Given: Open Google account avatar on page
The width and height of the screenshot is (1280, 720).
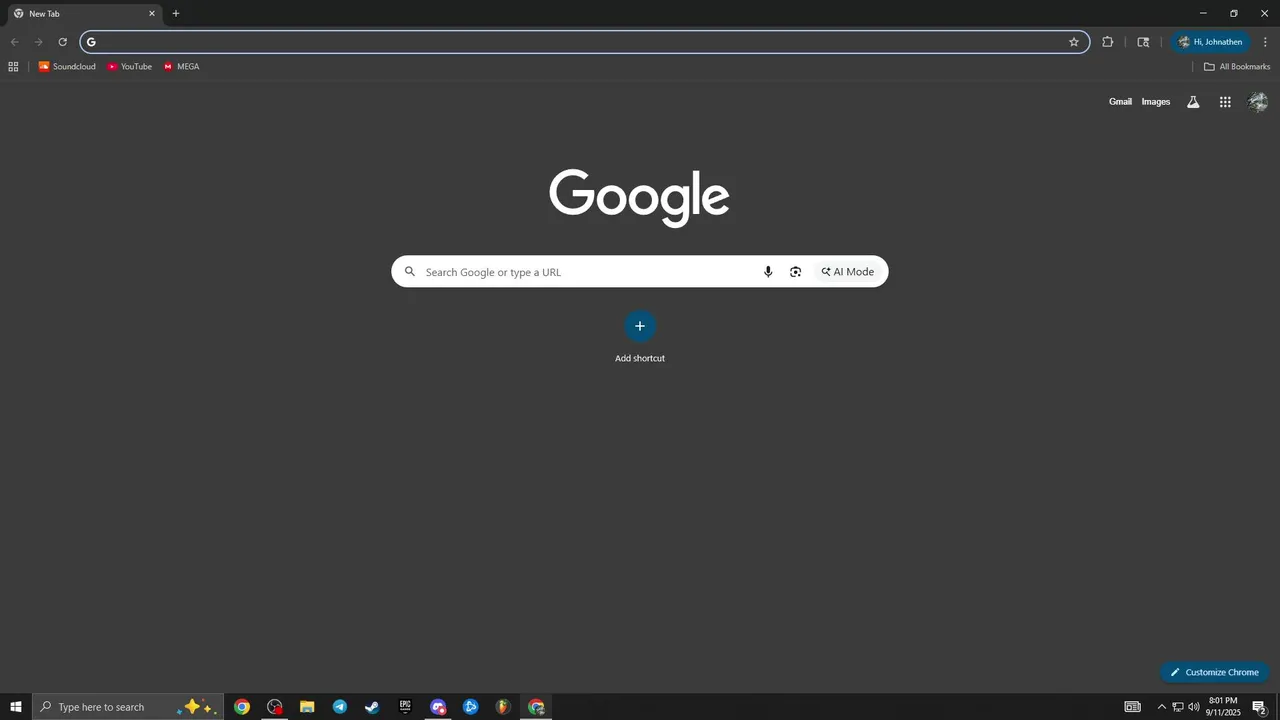Looking at the screenshot, I should pyautogui.click(x=1258, y=102).
